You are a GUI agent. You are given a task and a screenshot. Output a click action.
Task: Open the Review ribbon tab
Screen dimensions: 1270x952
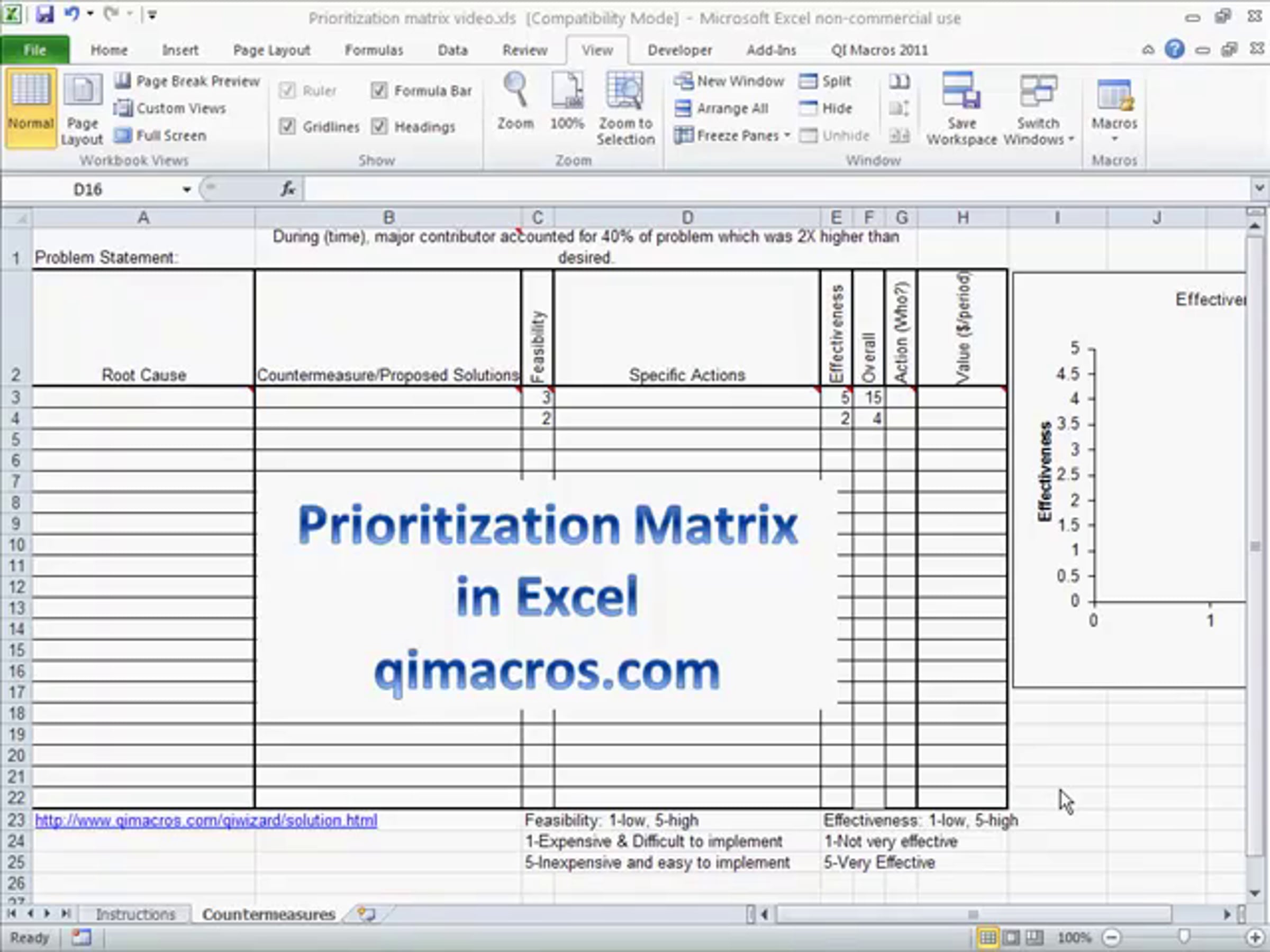(525, 50)
